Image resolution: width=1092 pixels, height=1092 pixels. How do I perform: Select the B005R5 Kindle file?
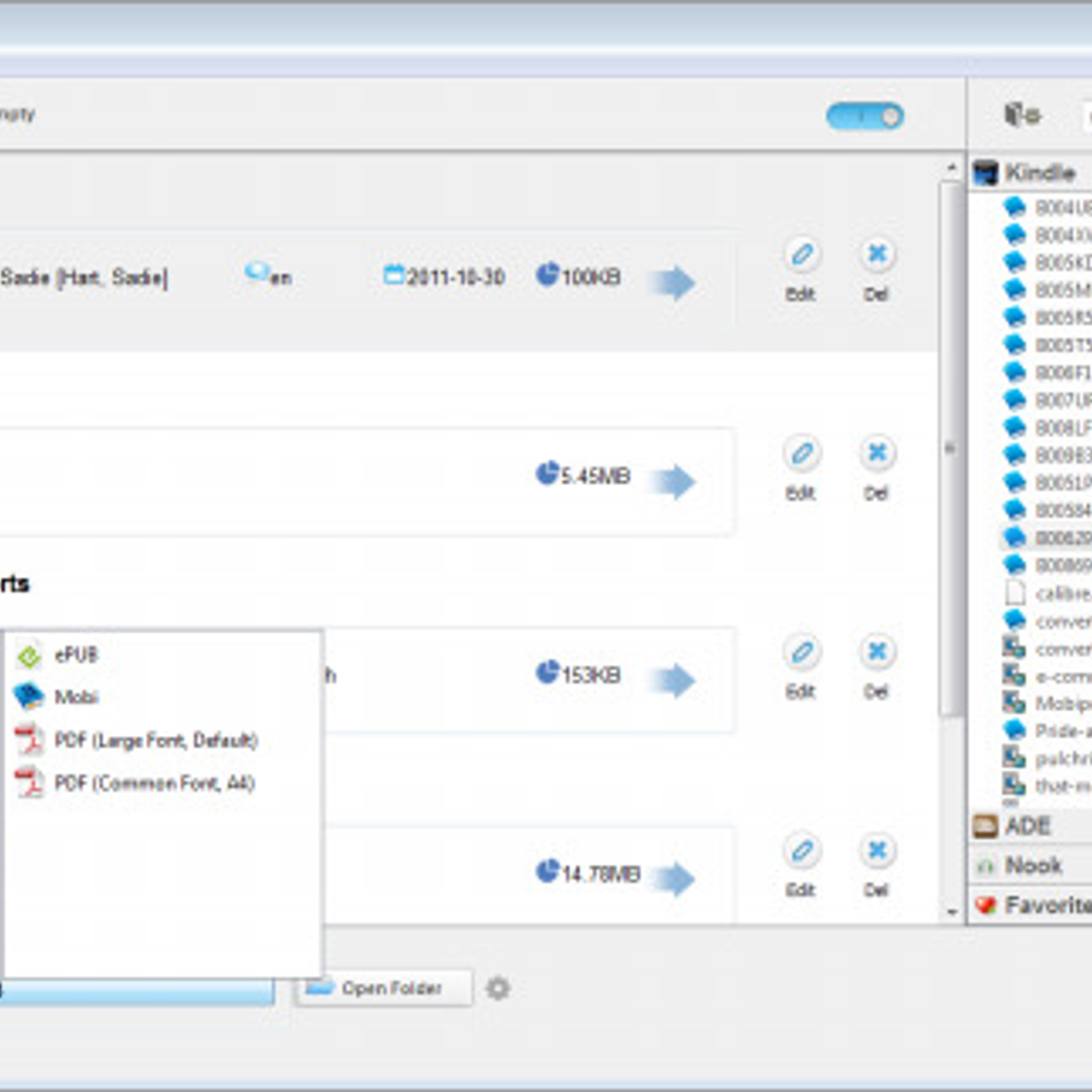(1046, 317)
